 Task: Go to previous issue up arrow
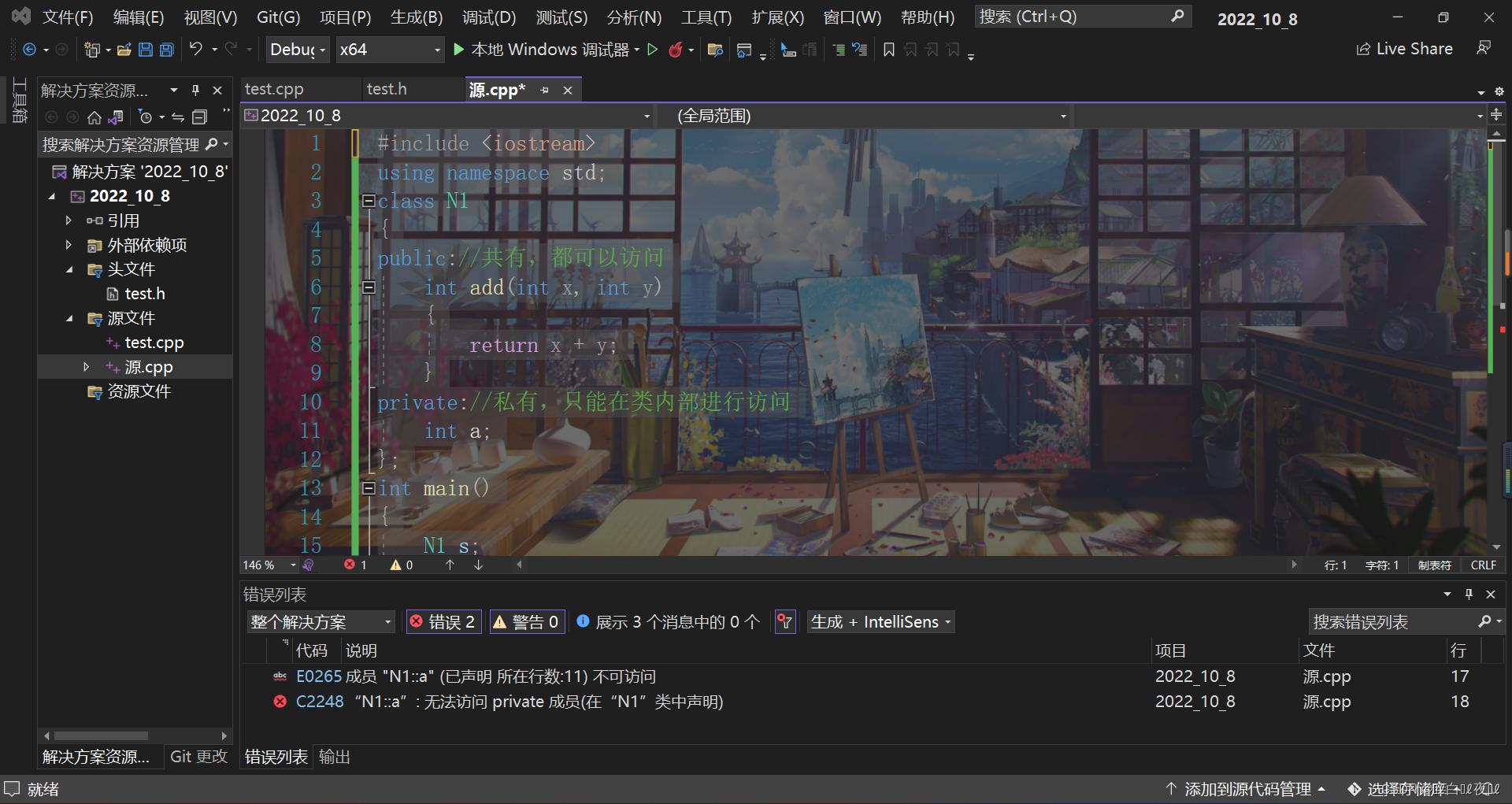point(450,565)
